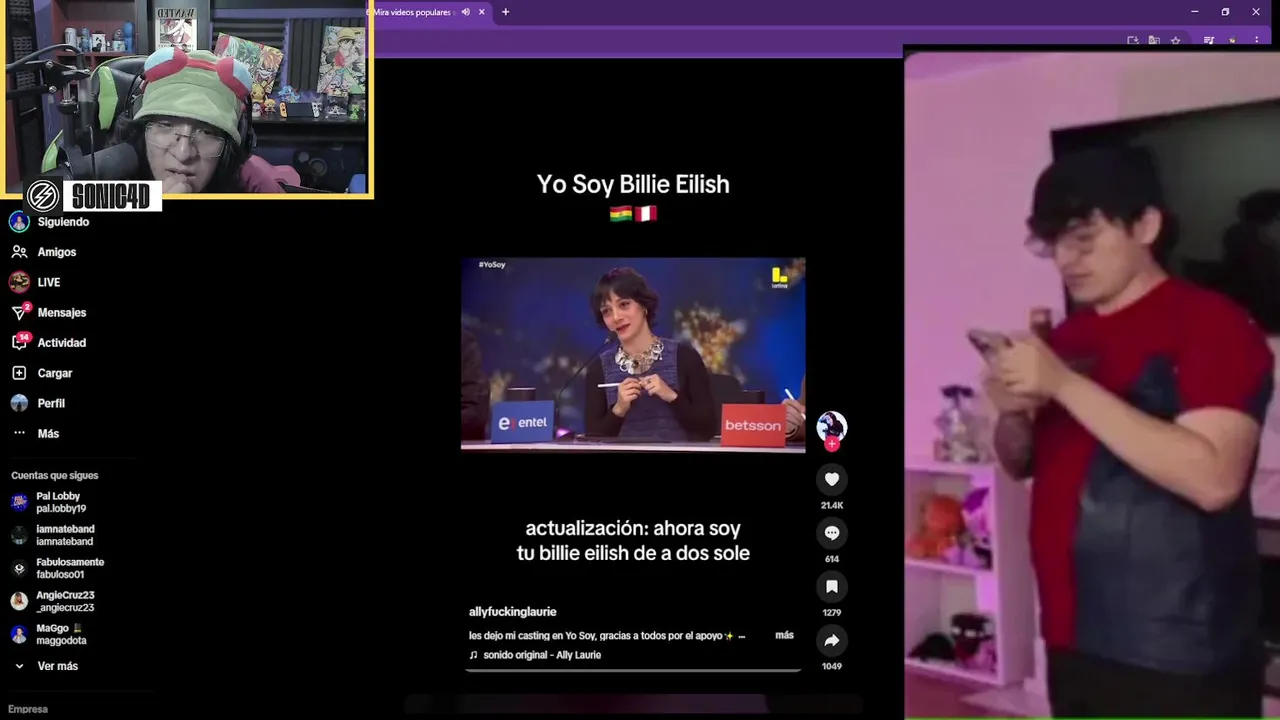Open sonido original - Ally Laurie sound
The width and height of the screenshot is (1280, 720).
coord(541,655)
